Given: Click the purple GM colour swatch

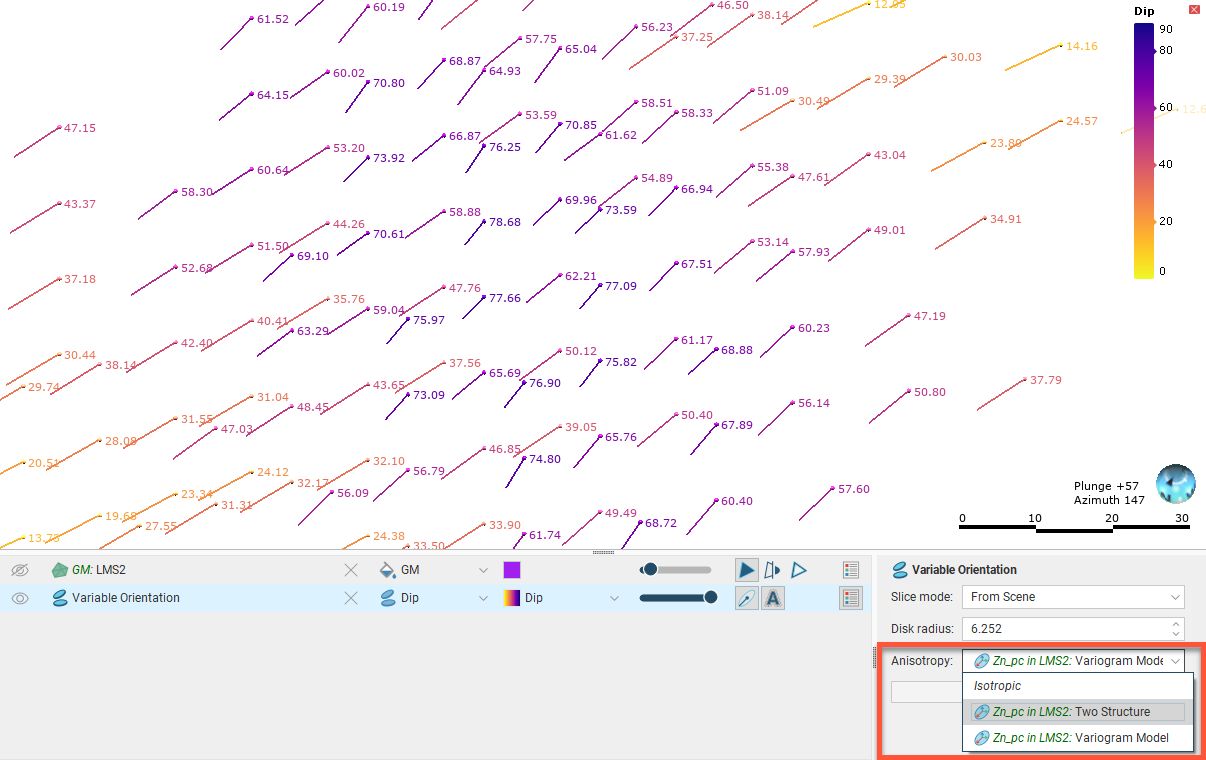Looking at the screenshot, I should click(511, 570).
